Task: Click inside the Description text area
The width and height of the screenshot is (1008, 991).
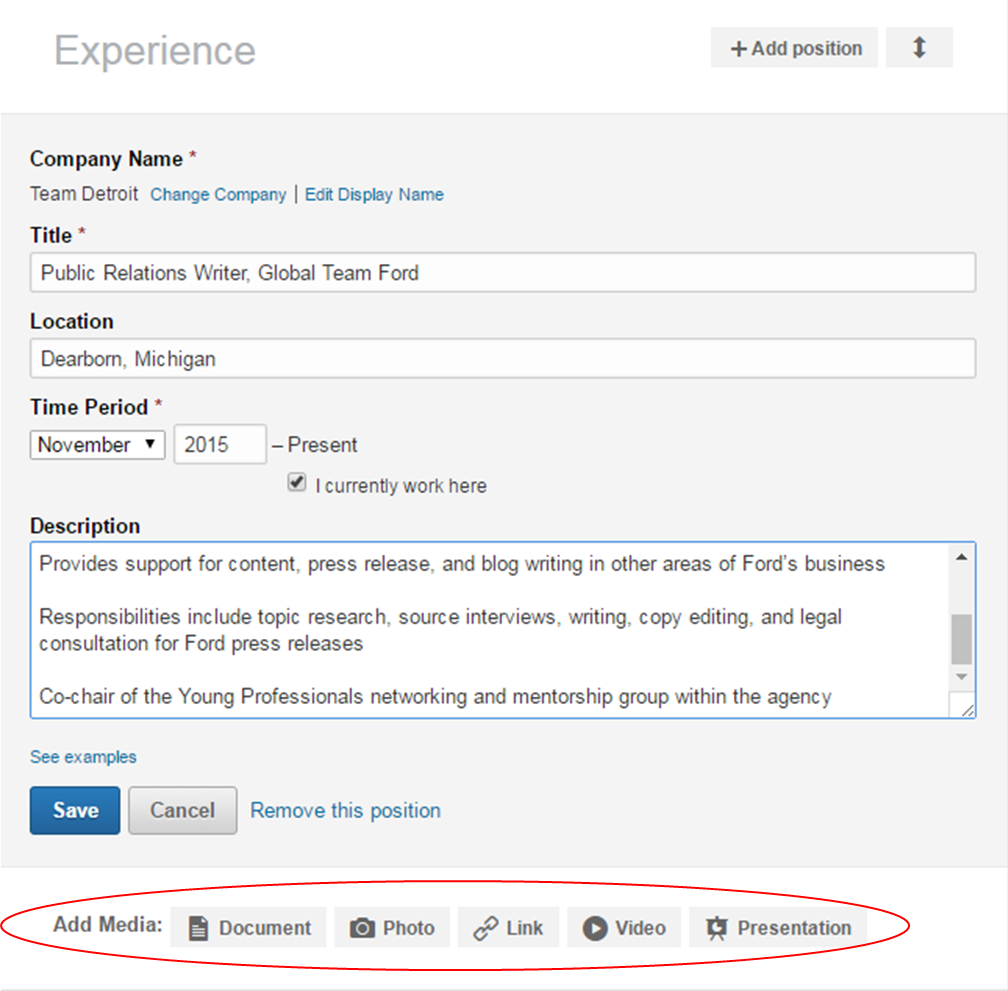Action: coord(489,630)
